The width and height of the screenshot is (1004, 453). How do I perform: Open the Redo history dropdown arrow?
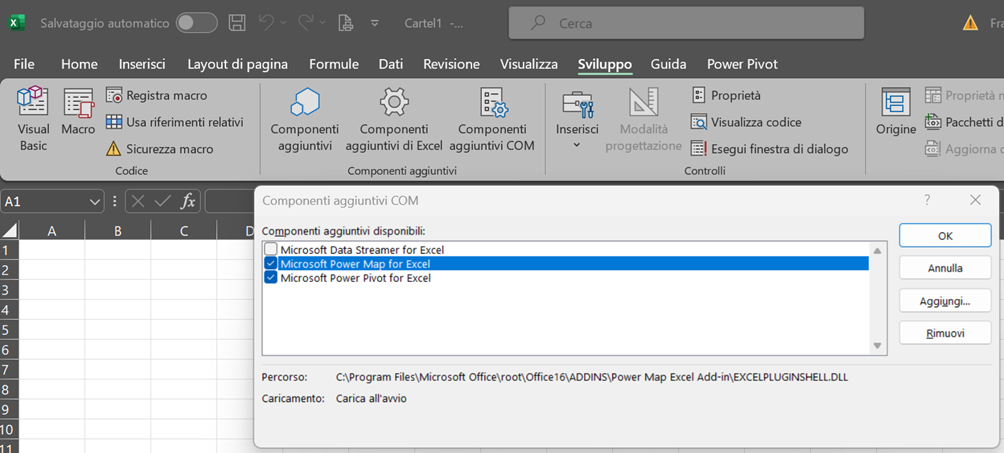[322, 23]
